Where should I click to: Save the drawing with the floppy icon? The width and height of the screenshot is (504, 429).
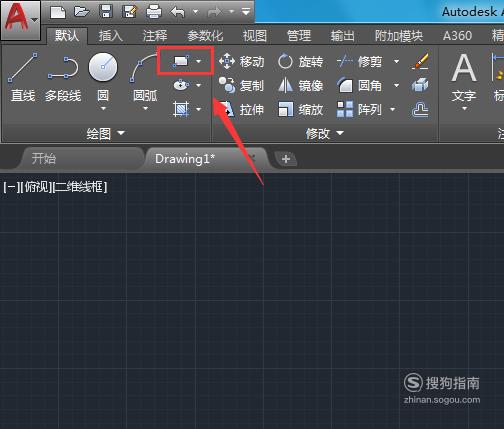pyautogui.click(x=106, y=12)
